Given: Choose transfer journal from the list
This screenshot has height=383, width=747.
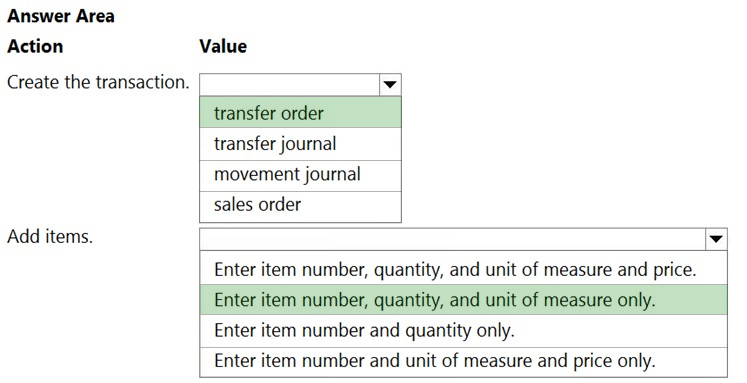Looking at the screenshot, I should (300, 144).
